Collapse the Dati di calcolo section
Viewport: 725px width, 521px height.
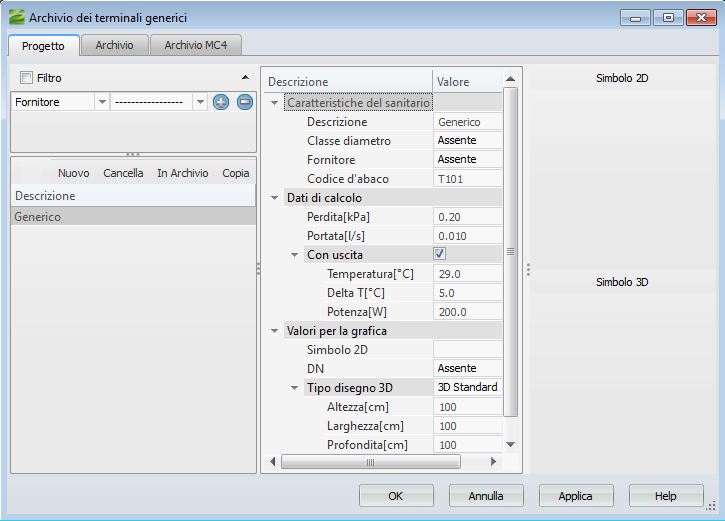(x=275, y=198)
